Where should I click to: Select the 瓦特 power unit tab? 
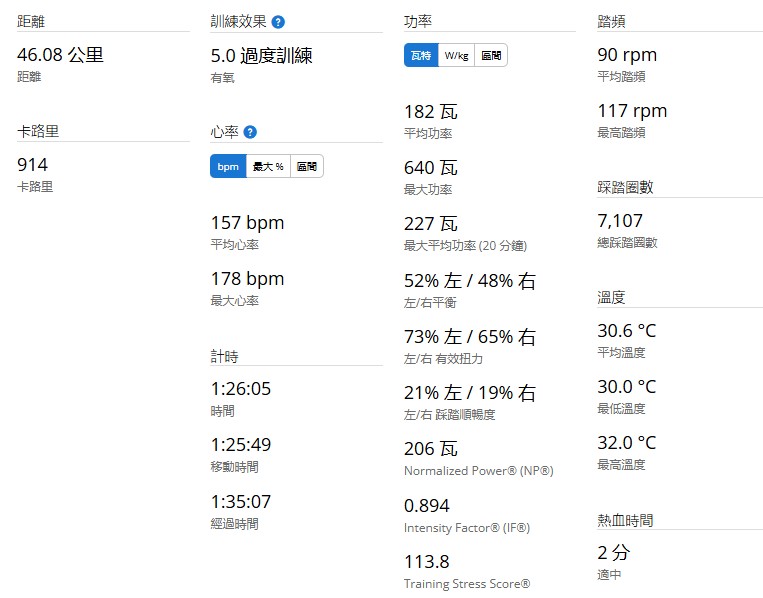pyautogui.click(x=420, y=56)
